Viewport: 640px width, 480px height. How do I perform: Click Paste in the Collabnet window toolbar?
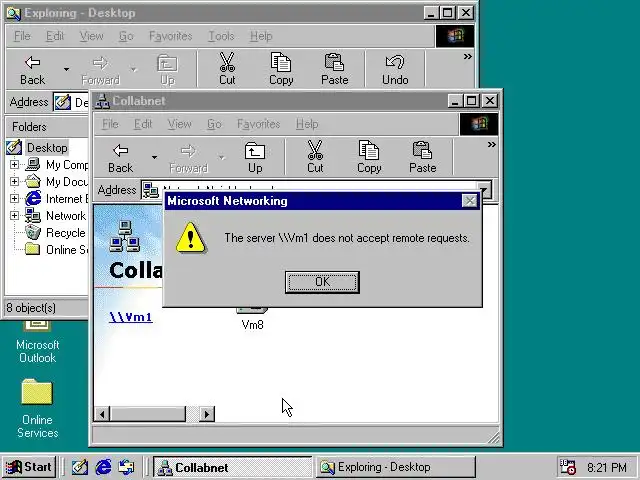click(422, 158)
